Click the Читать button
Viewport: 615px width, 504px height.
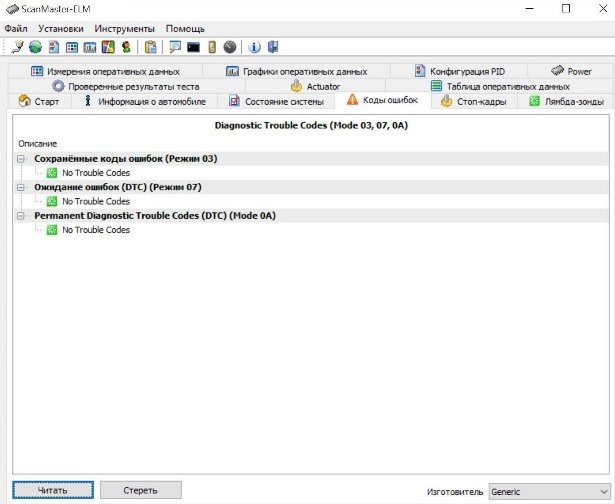point(53,490)
